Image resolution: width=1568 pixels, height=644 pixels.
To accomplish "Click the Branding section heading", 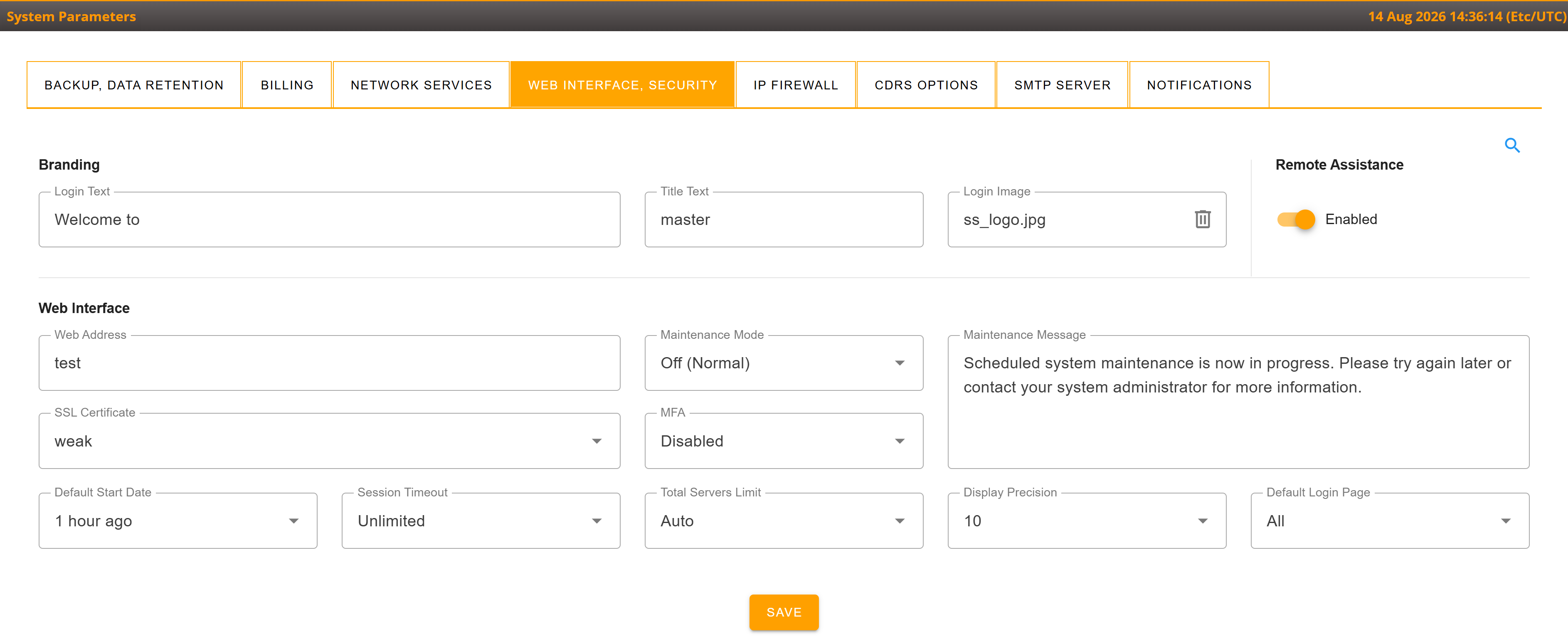I will click(x=69, y=164).
